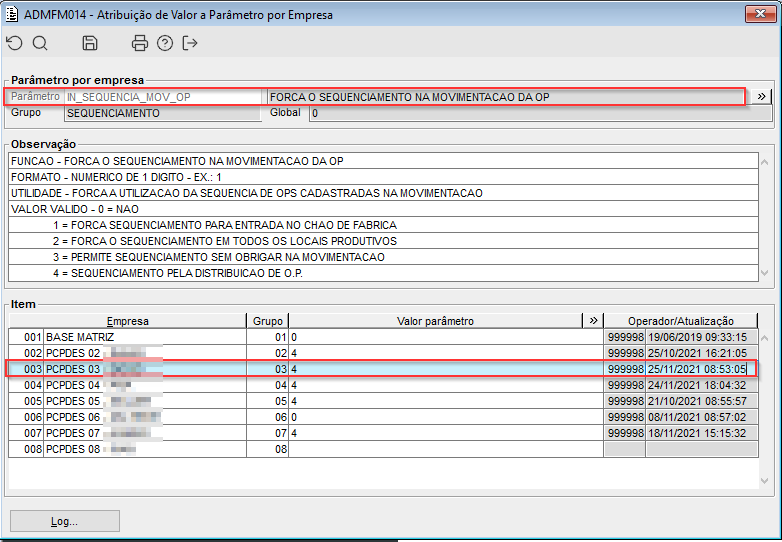
Task: Open help with the question mark icon
Action: pos(165,43)
